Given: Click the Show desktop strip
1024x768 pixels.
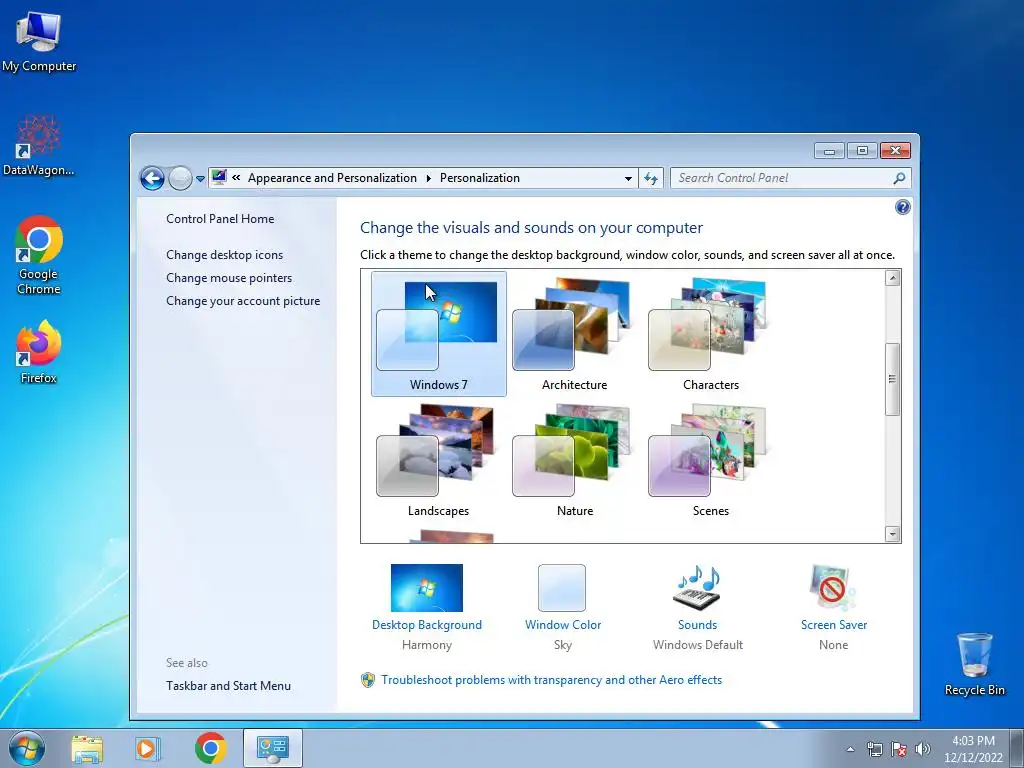Looking at the screenshot, I should pyautogui.click(x=1018, y=749).
